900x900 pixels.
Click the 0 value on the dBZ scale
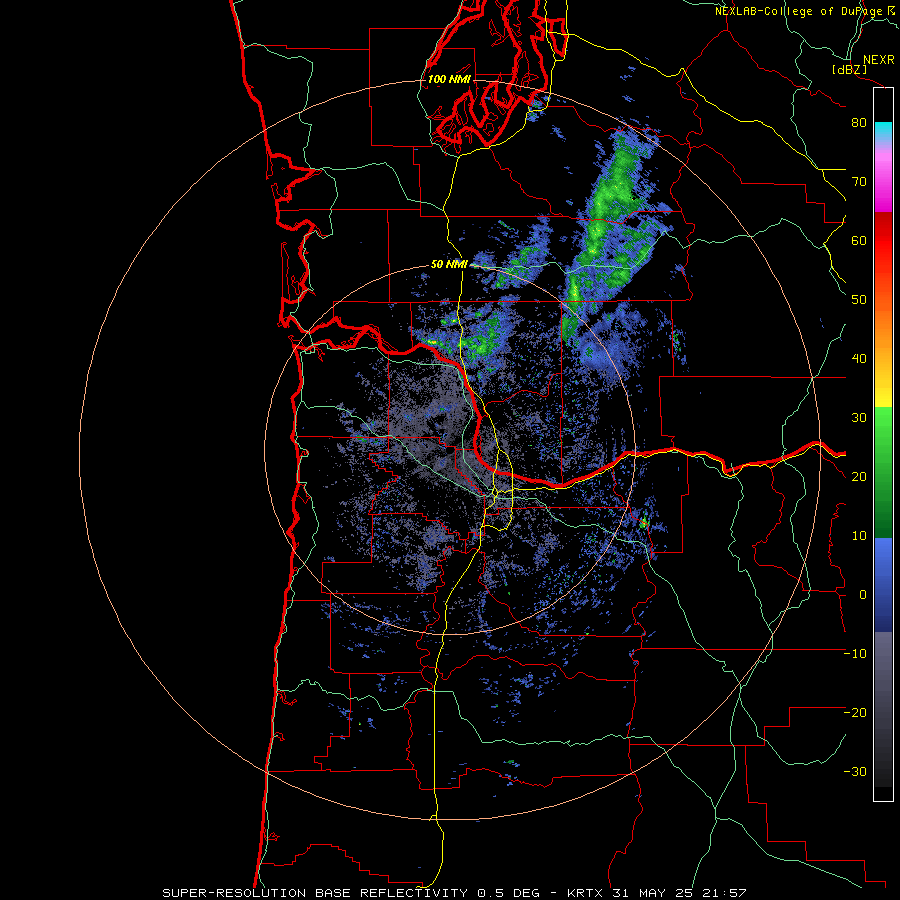863,595
